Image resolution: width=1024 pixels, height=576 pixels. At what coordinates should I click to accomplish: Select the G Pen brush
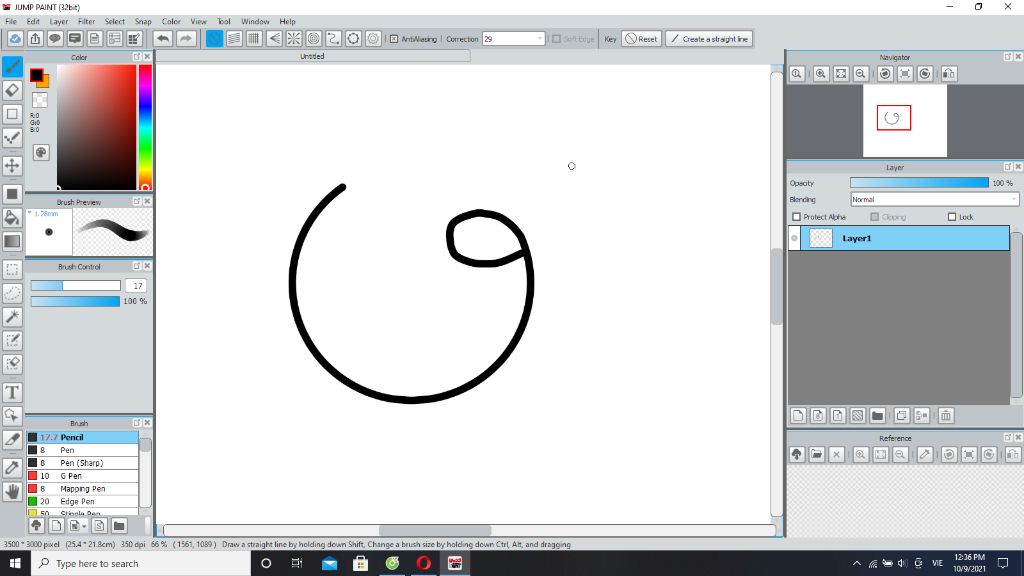click(x=82, y=475)
